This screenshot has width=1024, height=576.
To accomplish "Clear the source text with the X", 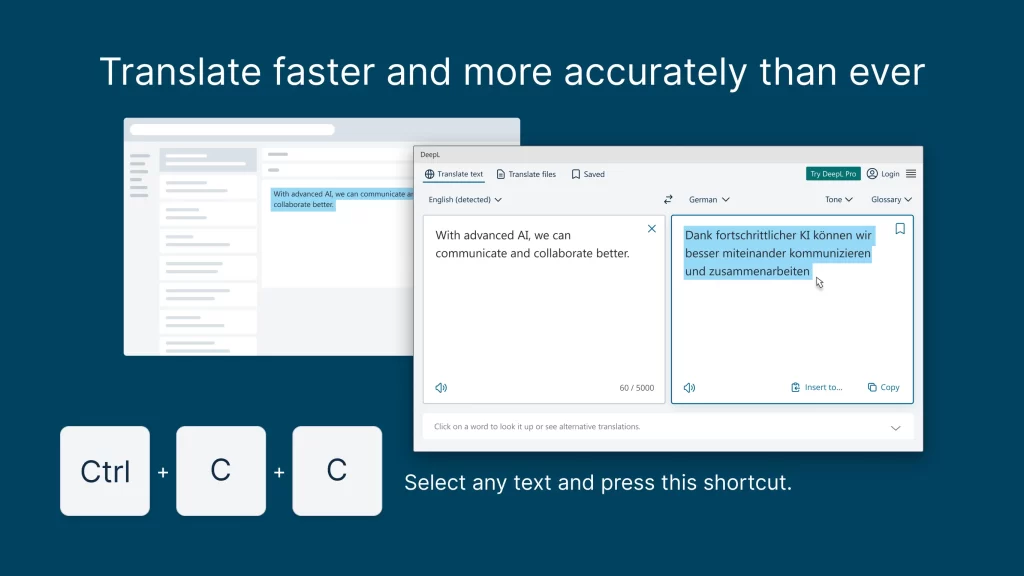I will pos(652,229).
